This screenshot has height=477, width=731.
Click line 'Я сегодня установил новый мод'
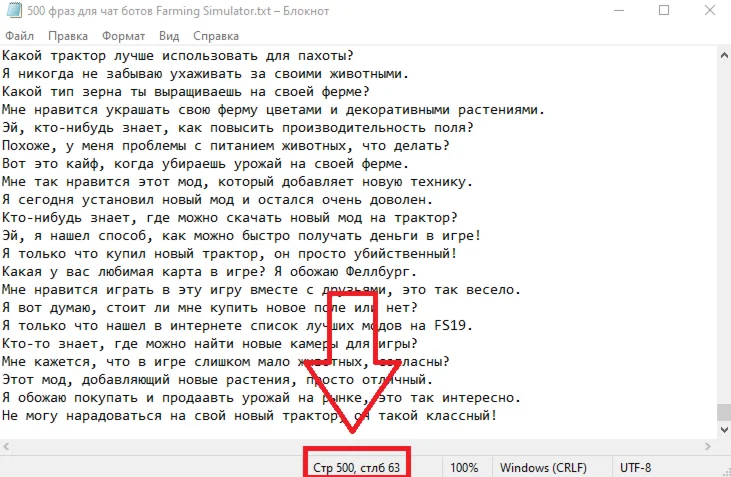pyautogui.click(x=118, y=200)
